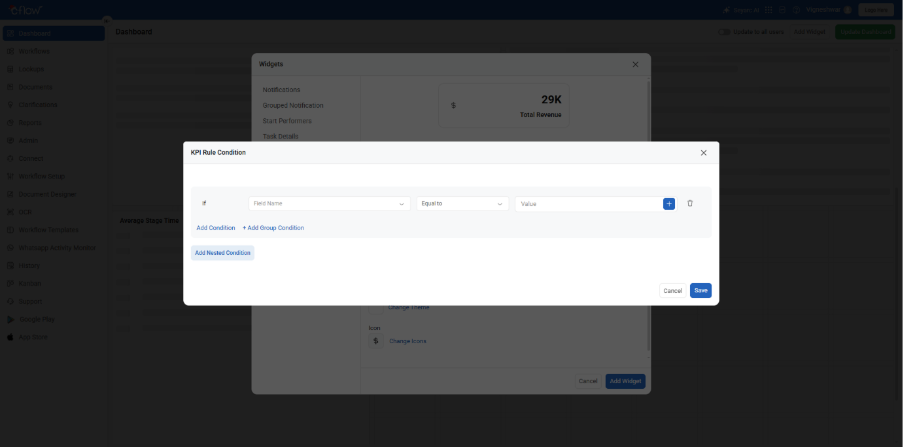
Task: Delete the condition row with trash icon
Action: tap(690, 203)
